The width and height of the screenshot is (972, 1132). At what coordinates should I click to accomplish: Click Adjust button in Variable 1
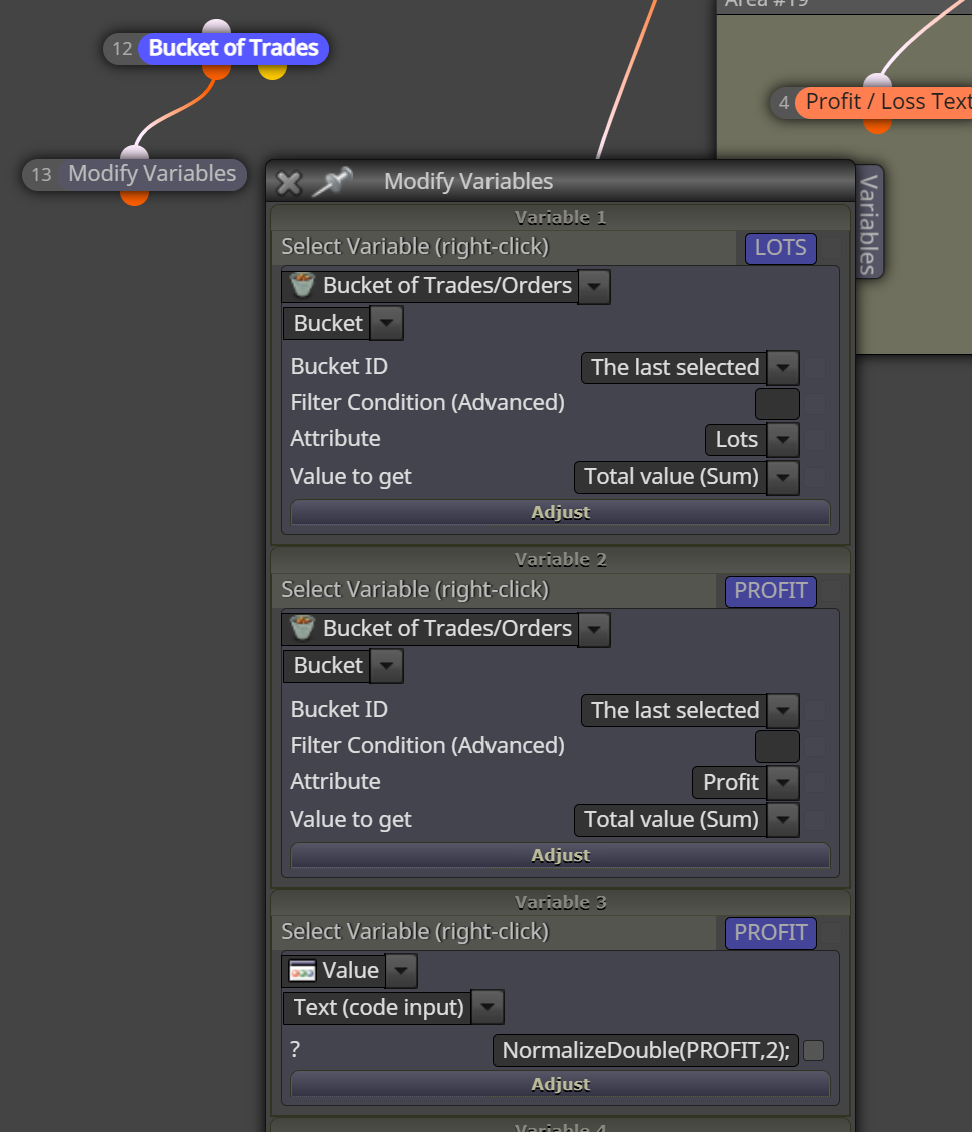tap(560, 513)
